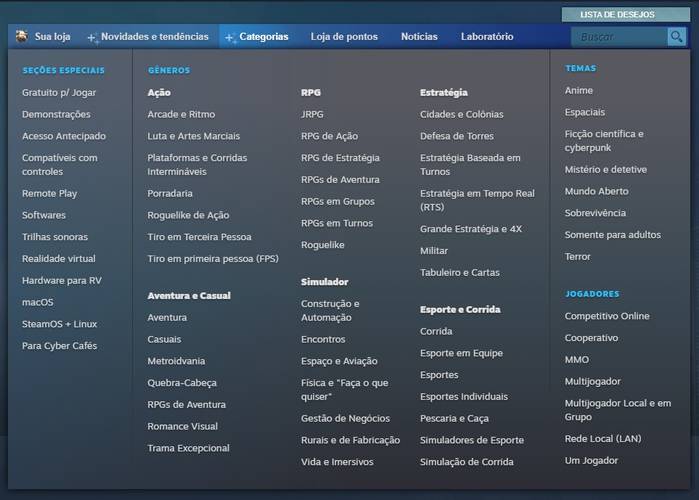Open the Notícias tab
Image resolution: width=699 pixels, height=500 pixels.
point(419,37)
